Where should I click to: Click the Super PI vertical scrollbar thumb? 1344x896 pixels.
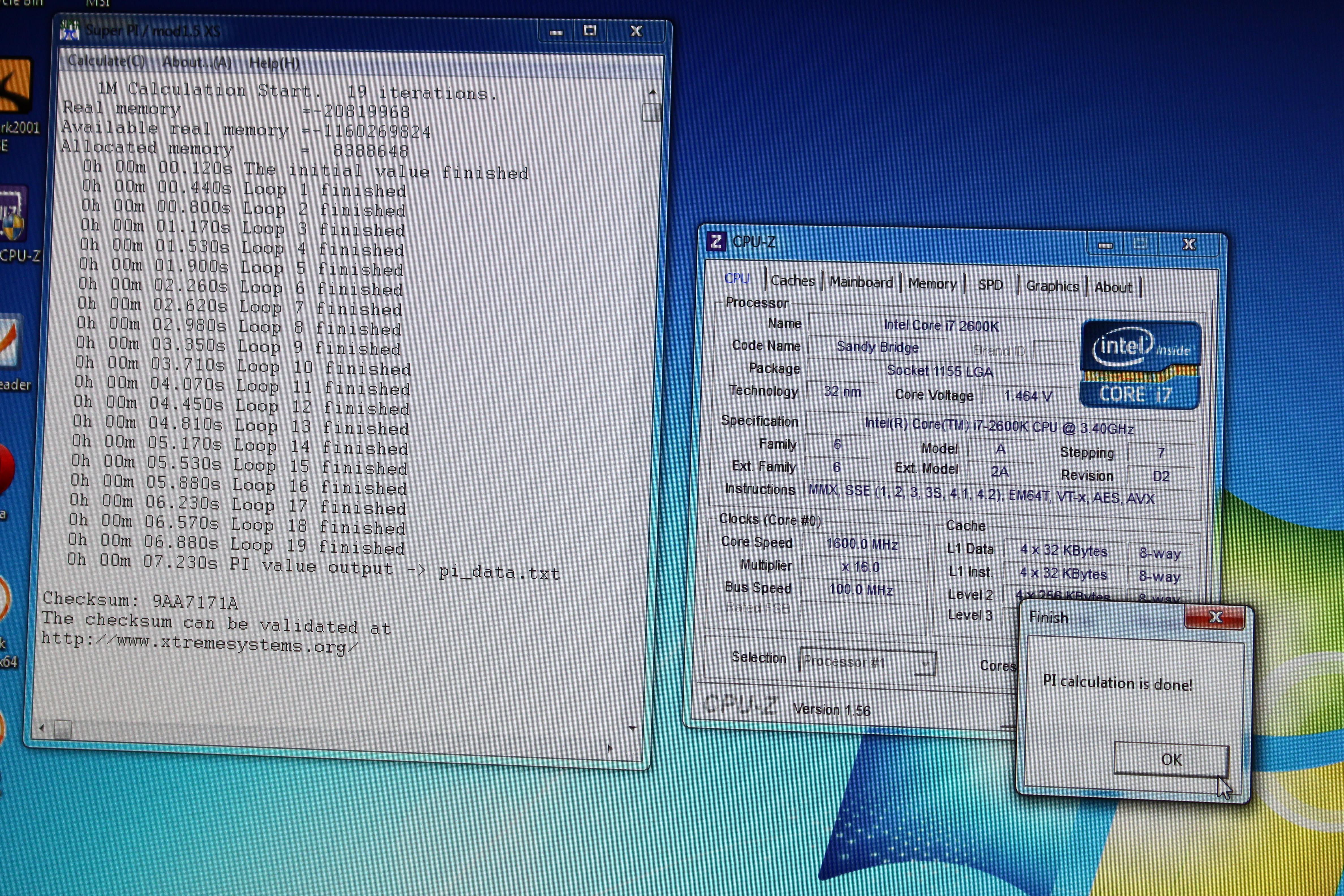651,112
